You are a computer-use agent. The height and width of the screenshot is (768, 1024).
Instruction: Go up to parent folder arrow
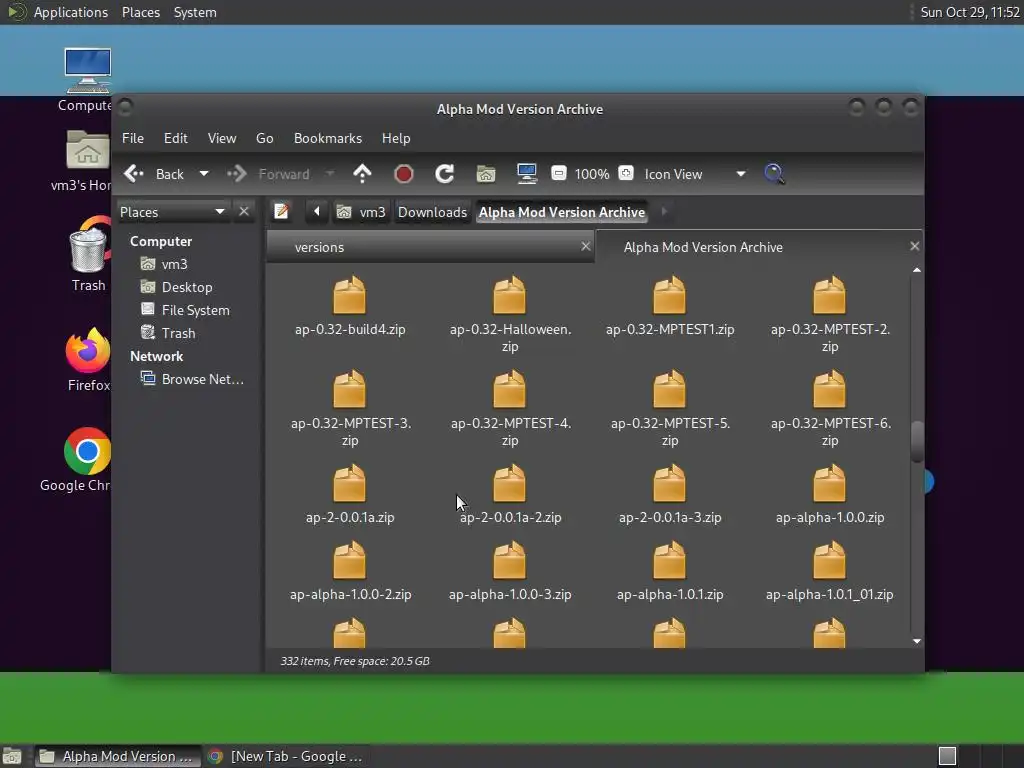point(362,174)
